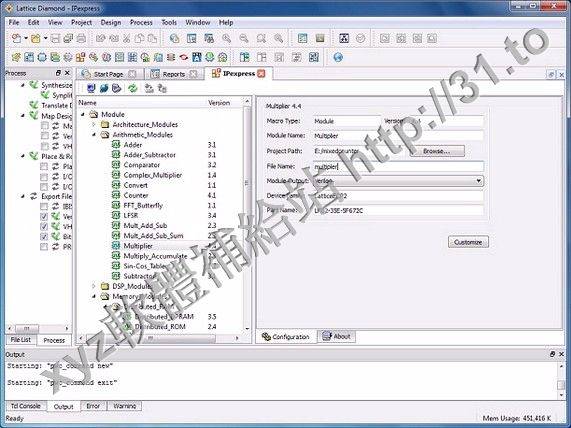Screen dimensions: 571x428
Task: Click the New file toolbar icon
Action: (16, 38)
